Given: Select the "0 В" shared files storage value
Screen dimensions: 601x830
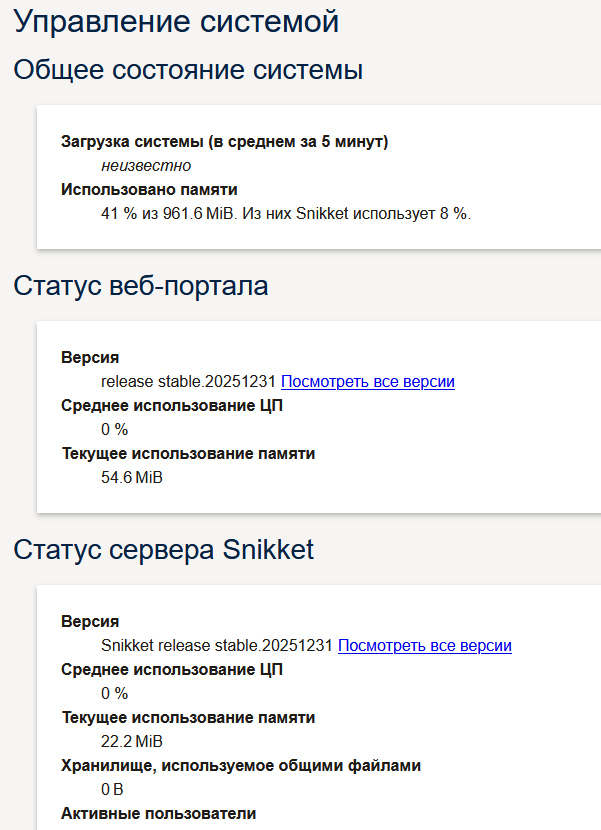Looking at the screenshot, I should [x=112, y=789].
